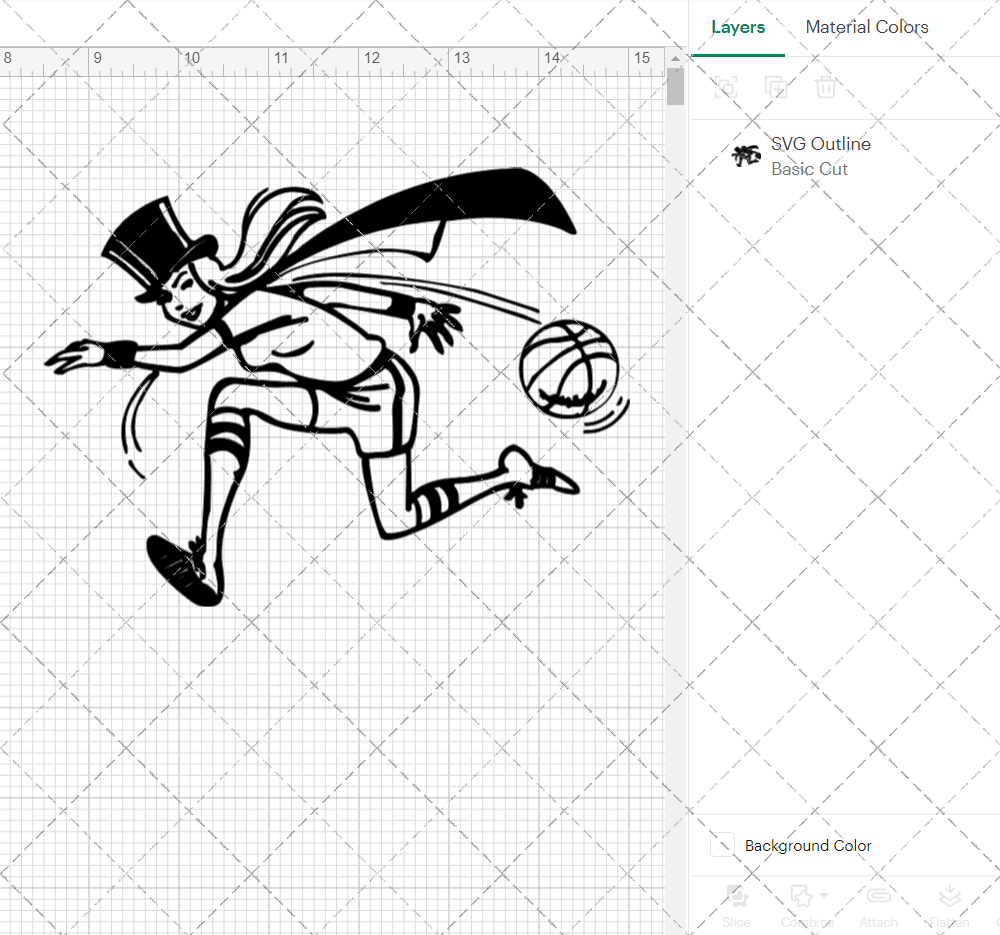Screen dimensions: 1000x935
Task: Select the basketball in the artwork
Action: (570, 369)
